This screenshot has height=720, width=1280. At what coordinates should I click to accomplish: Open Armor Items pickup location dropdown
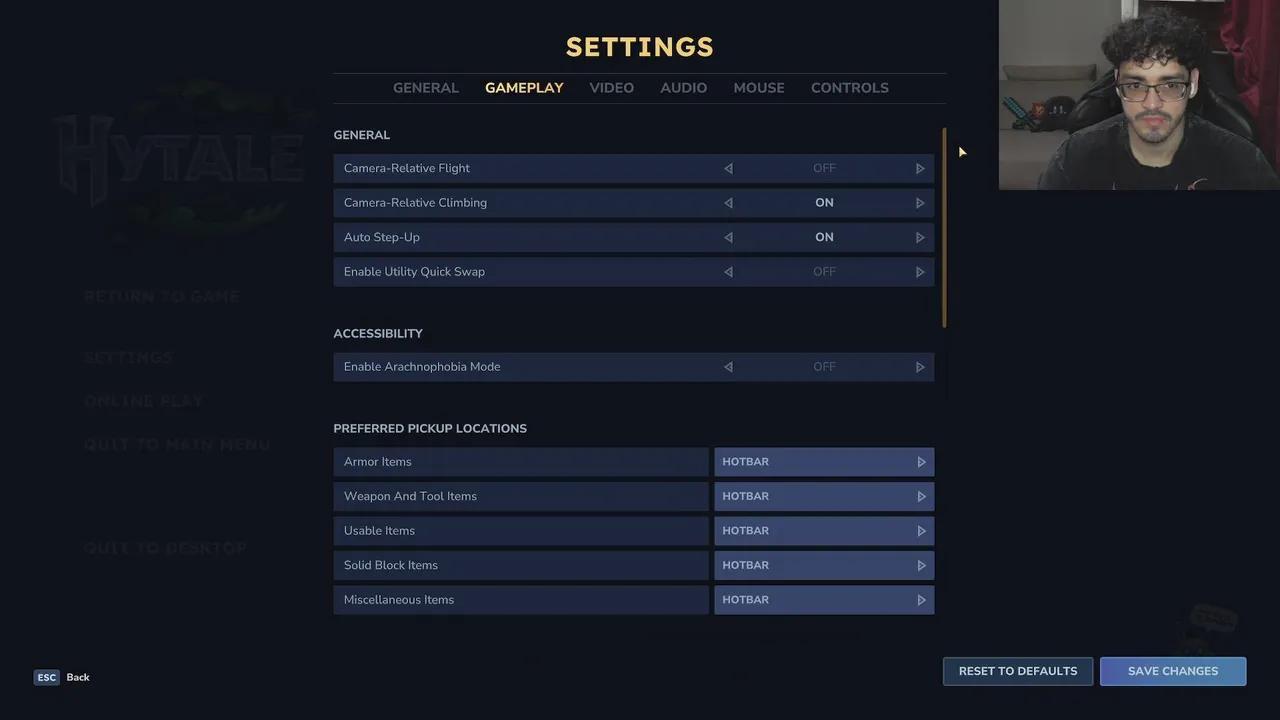824,462
